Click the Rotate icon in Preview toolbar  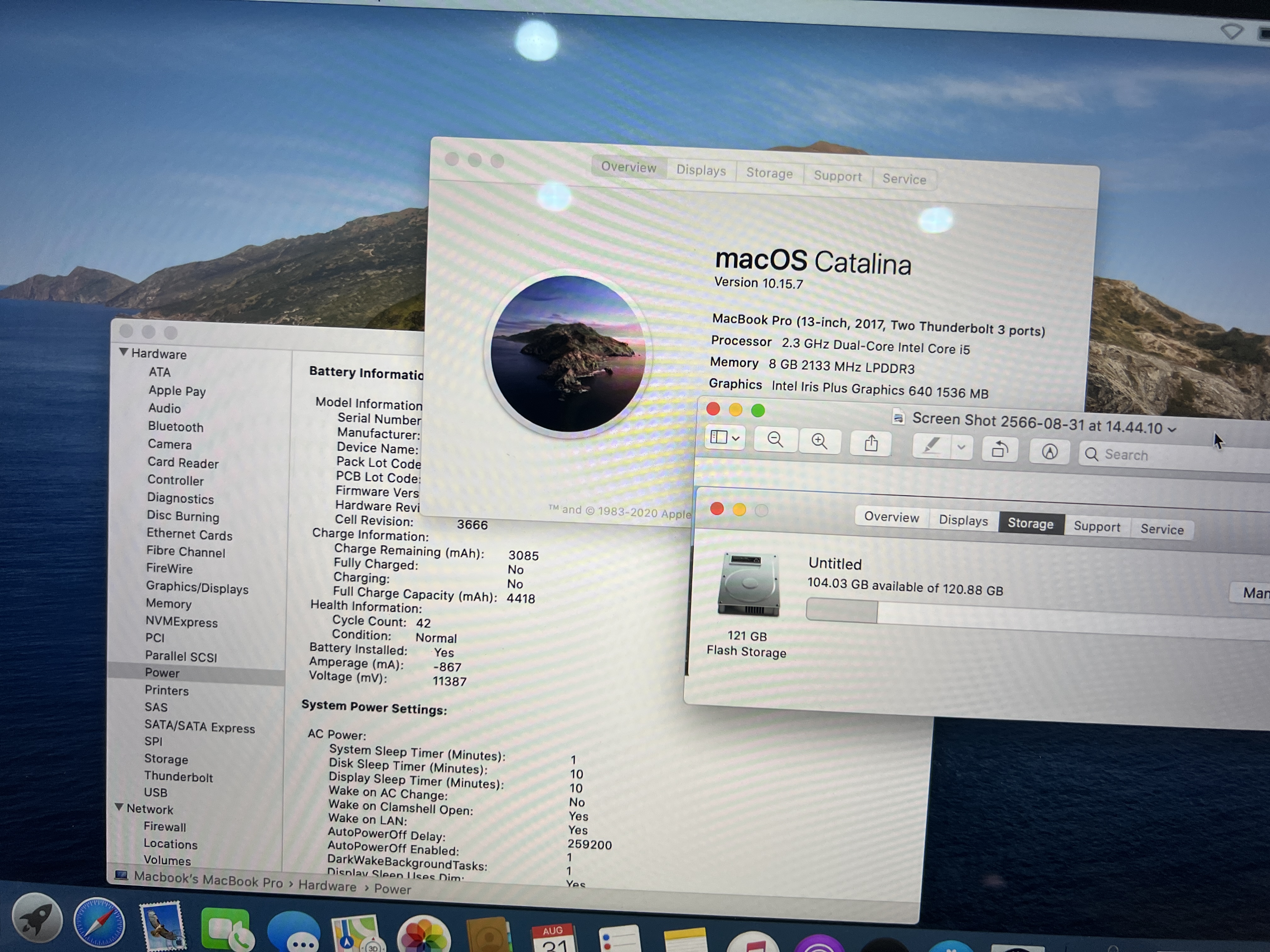coord(999,449)
